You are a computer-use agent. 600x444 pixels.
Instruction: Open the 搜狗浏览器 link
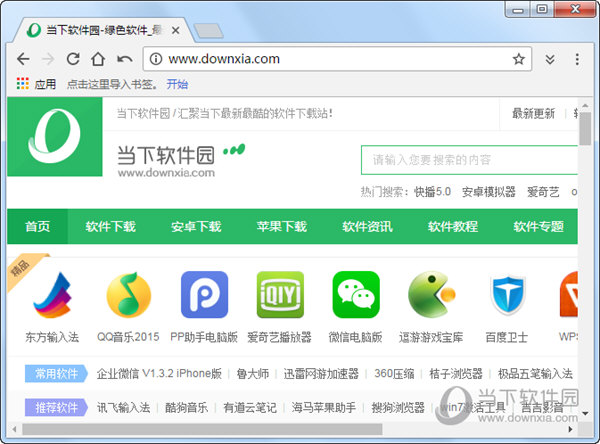(x=398, y=408)
